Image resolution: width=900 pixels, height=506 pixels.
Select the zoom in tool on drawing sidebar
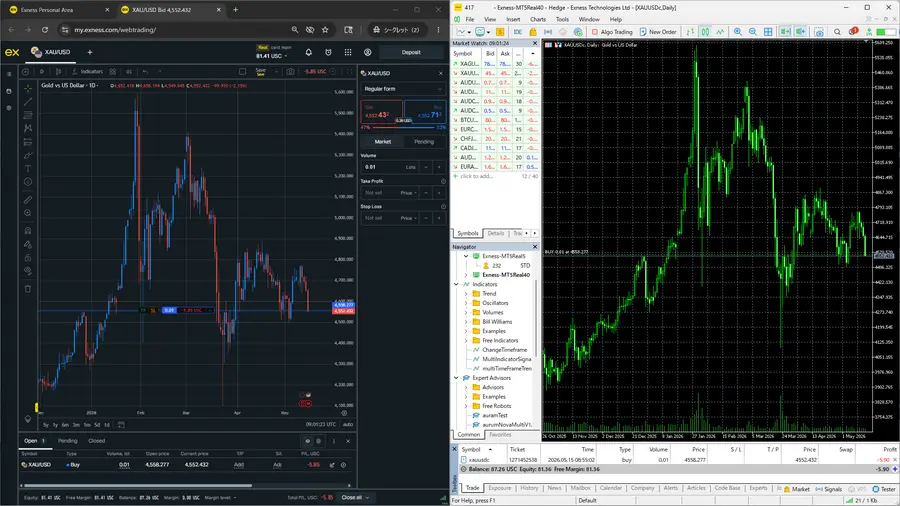(x=28, y=213)
